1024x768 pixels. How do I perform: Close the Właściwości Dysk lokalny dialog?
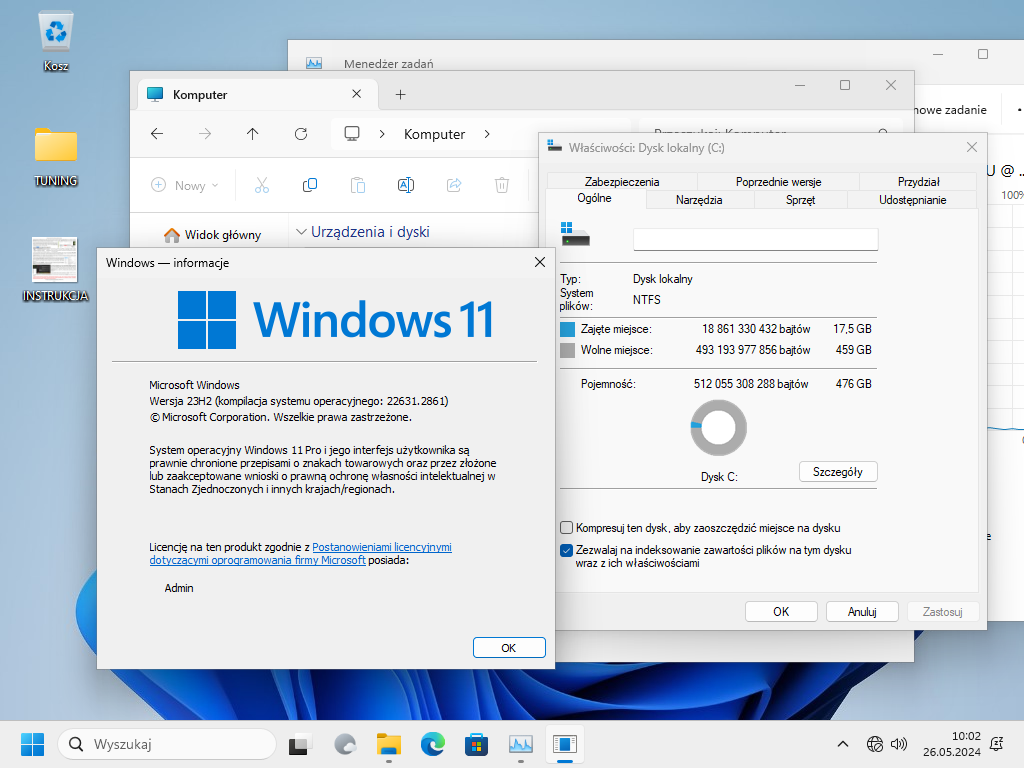(x=972, y=148)
